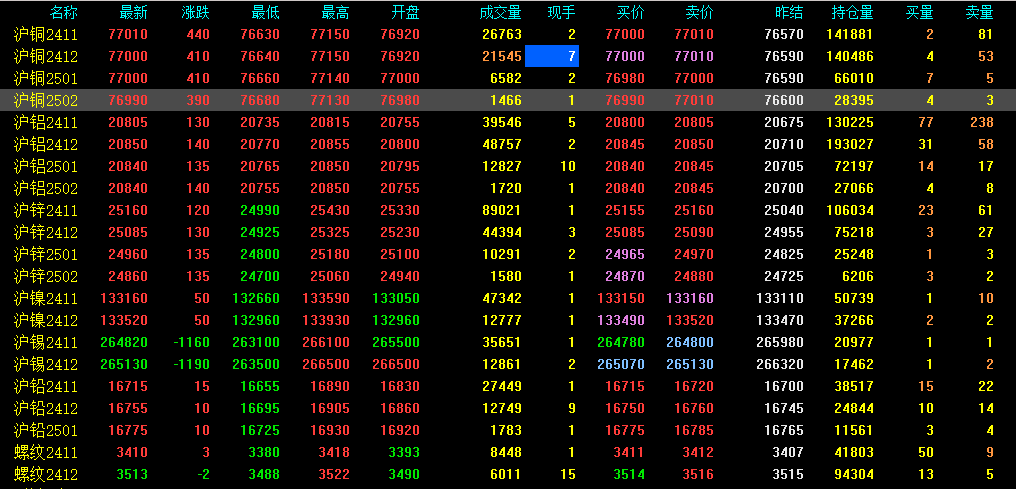
Task: Click 沪铝2412 volume value 48757
Action: pos(502,144)
